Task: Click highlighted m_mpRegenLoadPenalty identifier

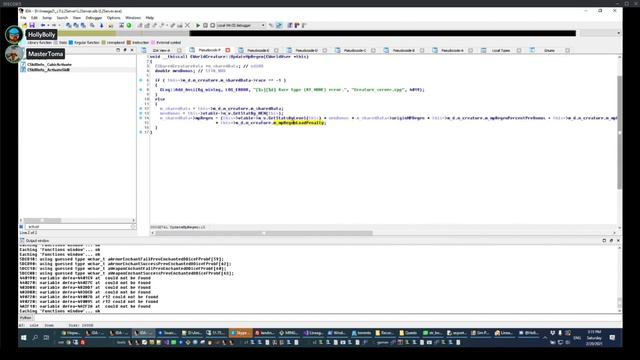Action: tap(299, 122)
